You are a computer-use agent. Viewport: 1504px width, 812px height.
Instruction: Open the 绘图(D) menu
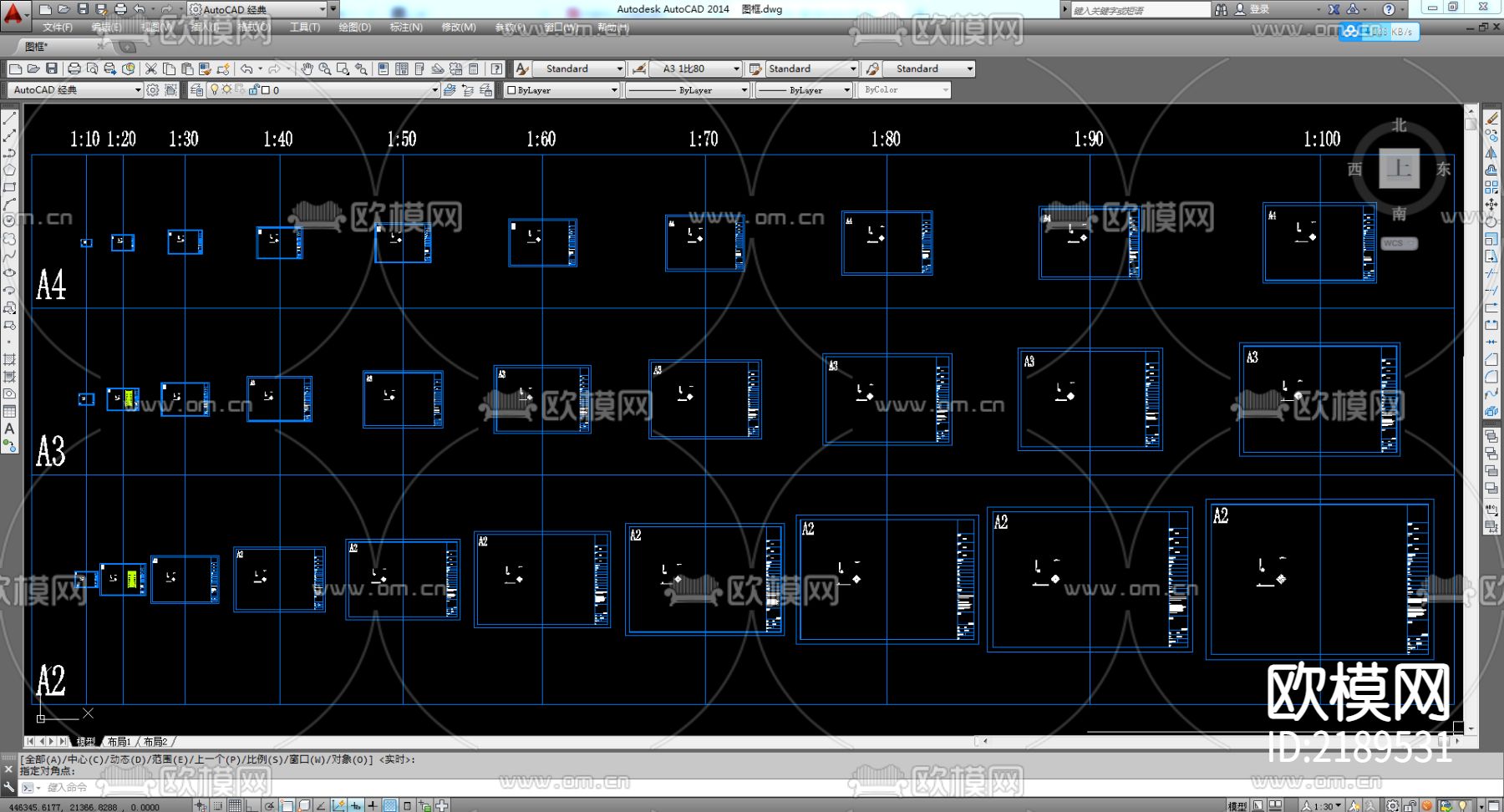point(355,28)
